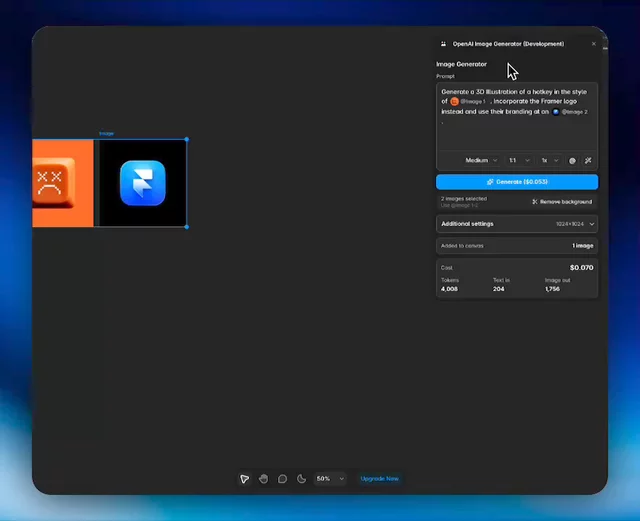640x521 pixels.
Task: Click the Upgrade Now link
Action: pos(380,479)
